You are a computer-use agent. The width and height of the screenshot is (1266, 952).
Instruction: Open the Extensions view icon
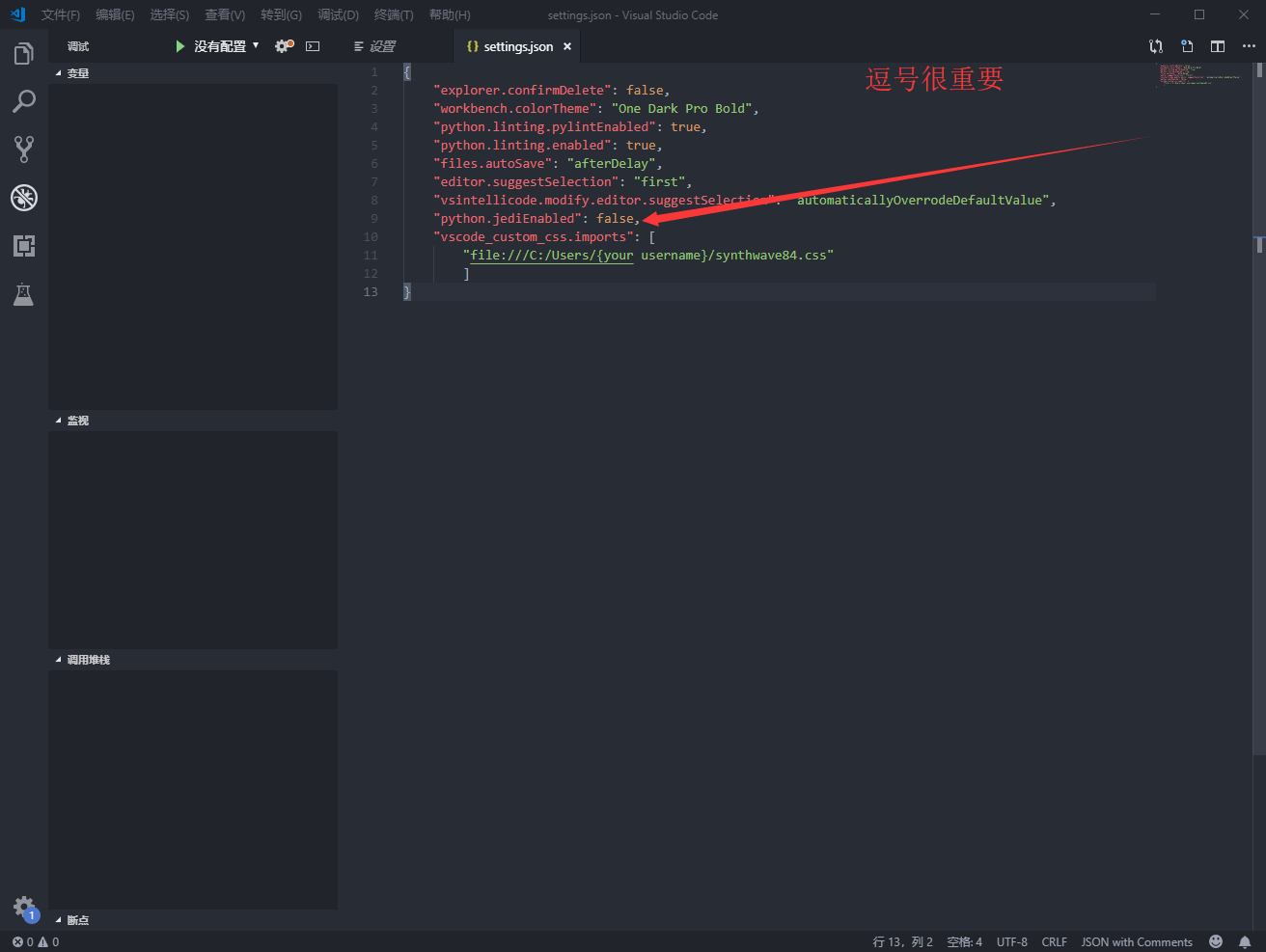click(x=24, y=246)
